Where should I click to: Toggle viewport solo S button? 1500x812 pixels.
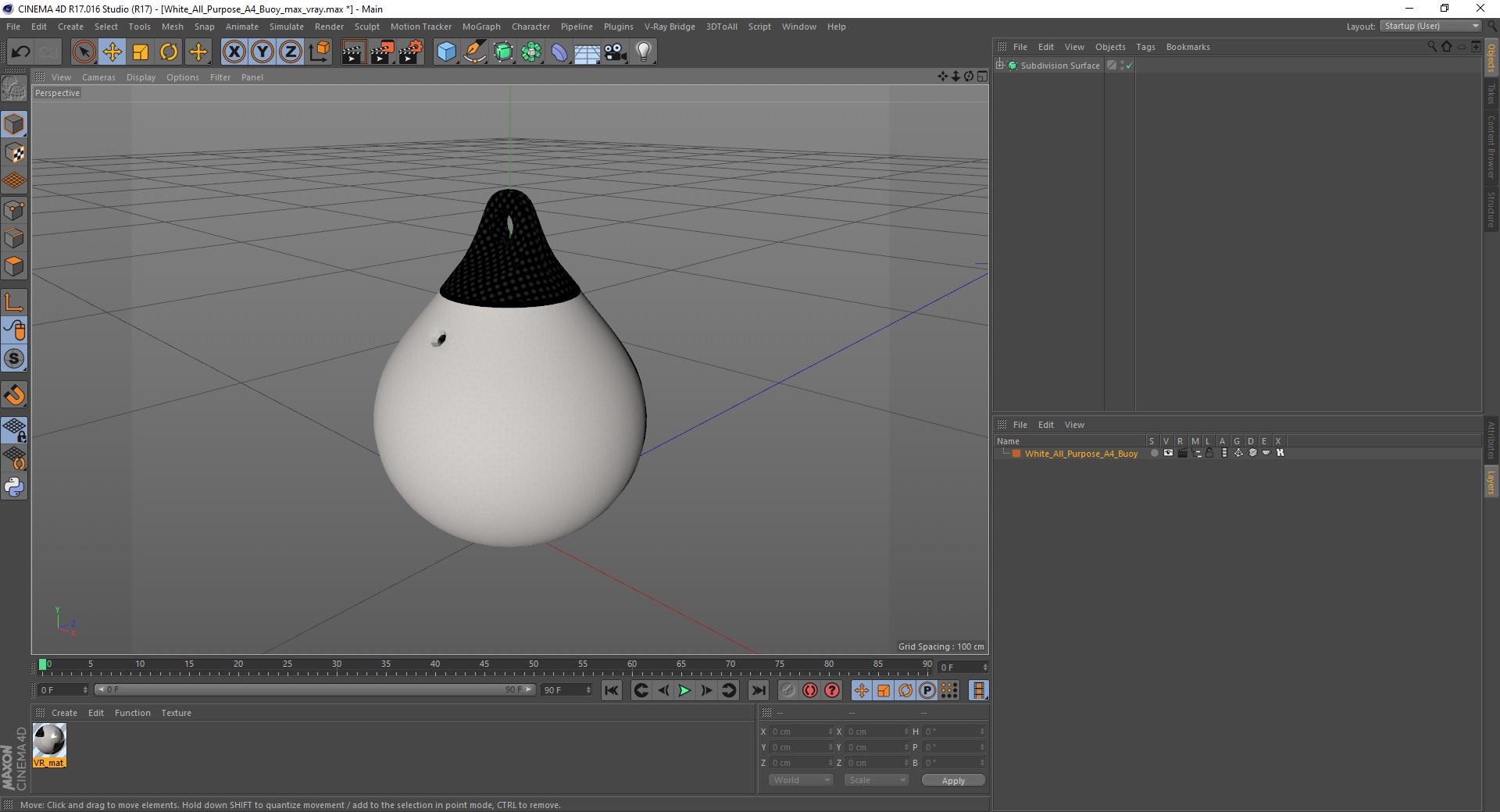(14, 359)
